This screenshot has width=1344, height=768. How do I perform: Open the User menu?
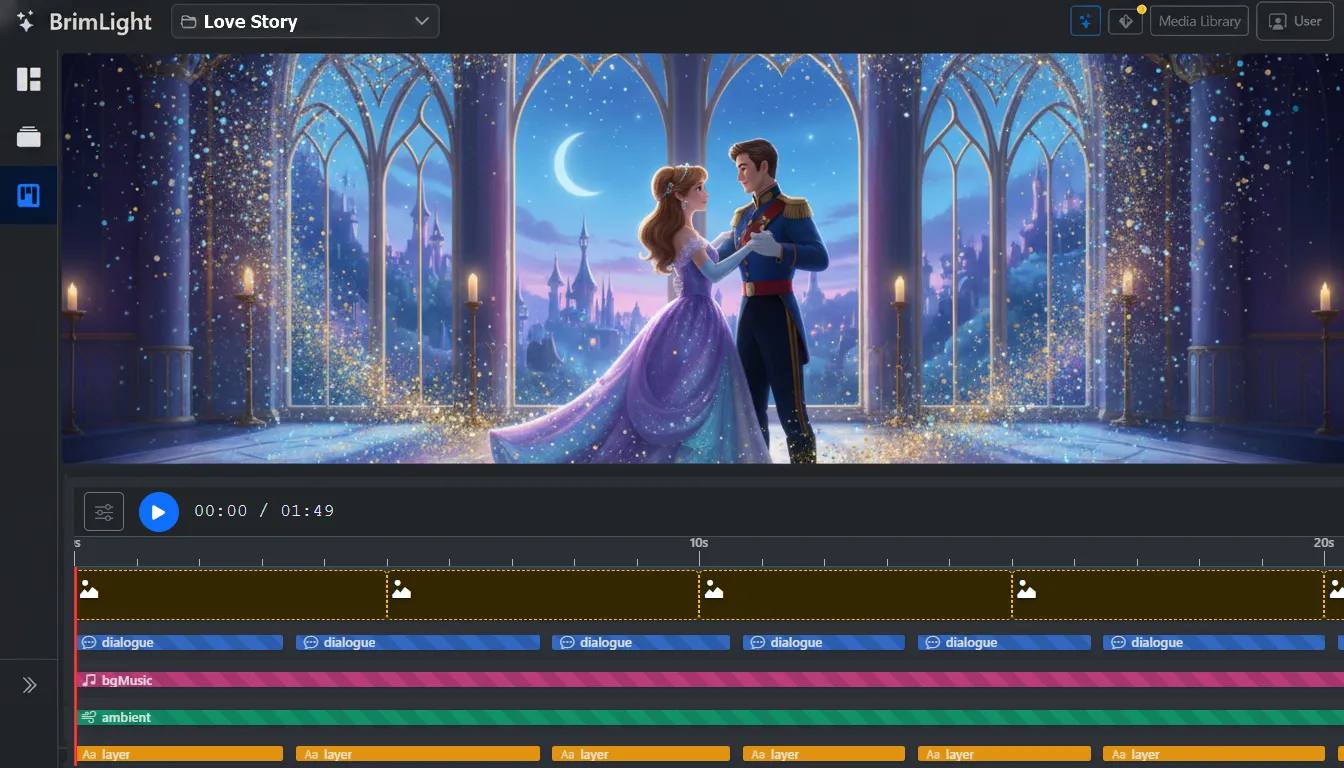(1295, 20)
